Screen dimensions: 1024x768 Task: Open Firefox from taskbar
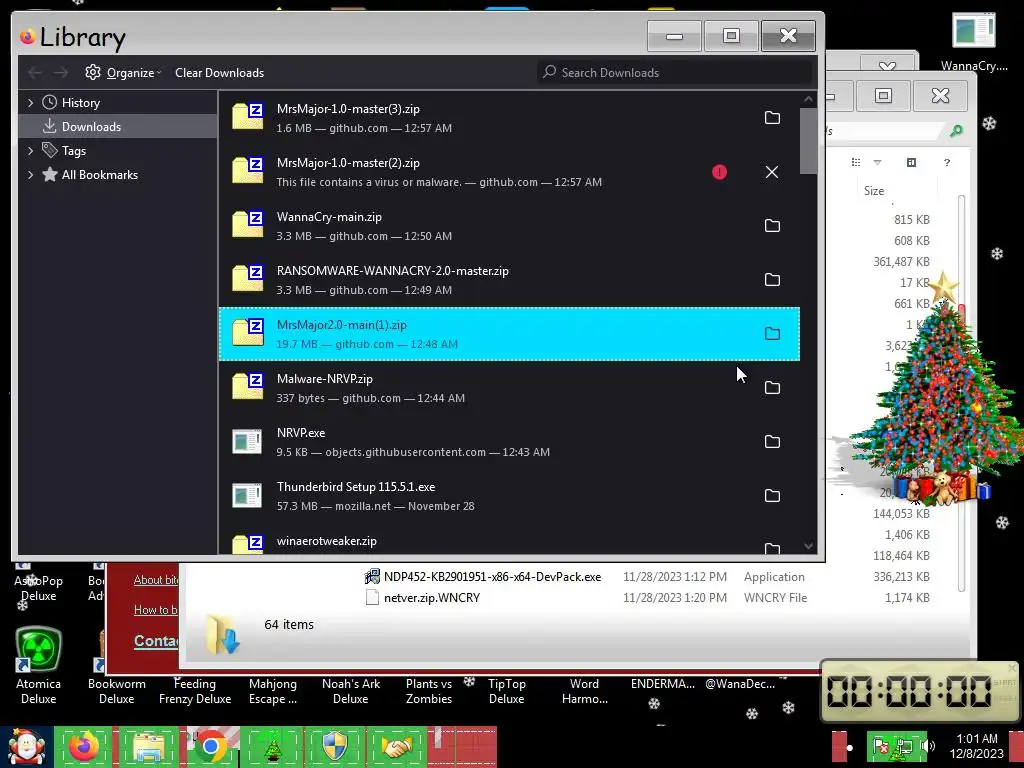(x=84, y=746)
